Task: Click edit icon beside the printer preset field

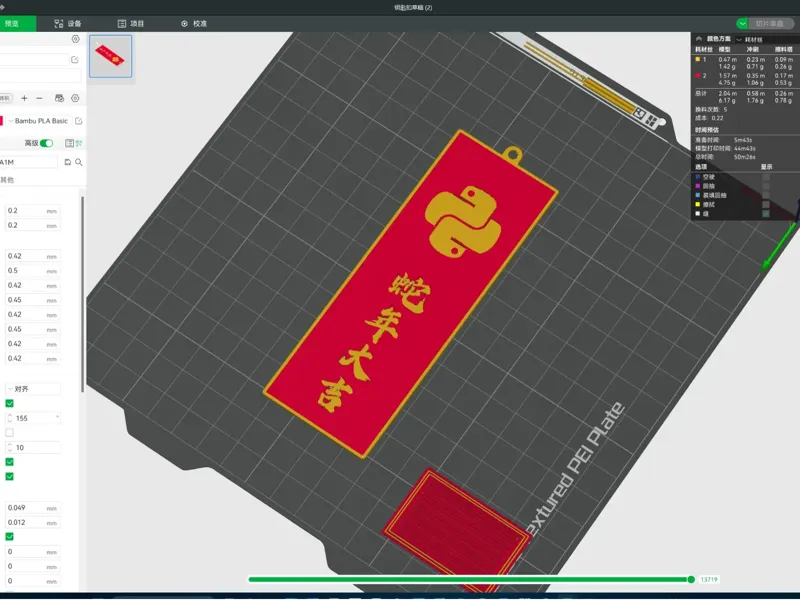Action: click(x=74, y=60)
